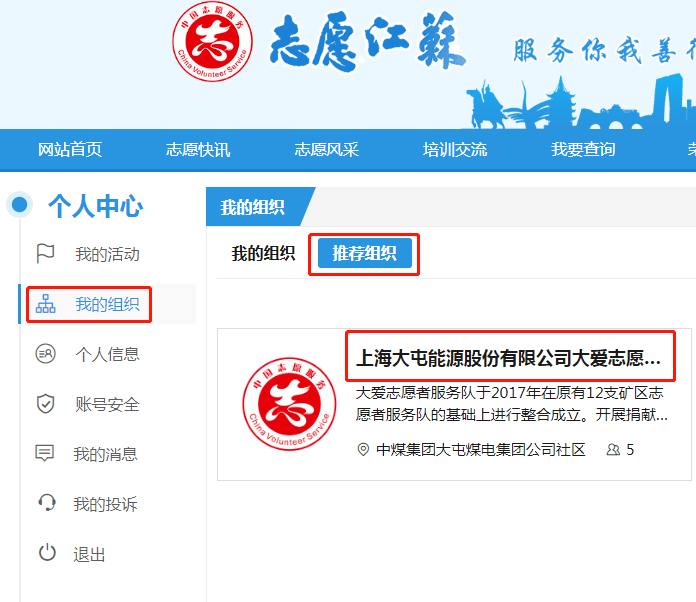The height and width of the screenshot is (602, 696).
Task: Switch to 我的组织 sub-tab
Action: [x=263, y=253]
